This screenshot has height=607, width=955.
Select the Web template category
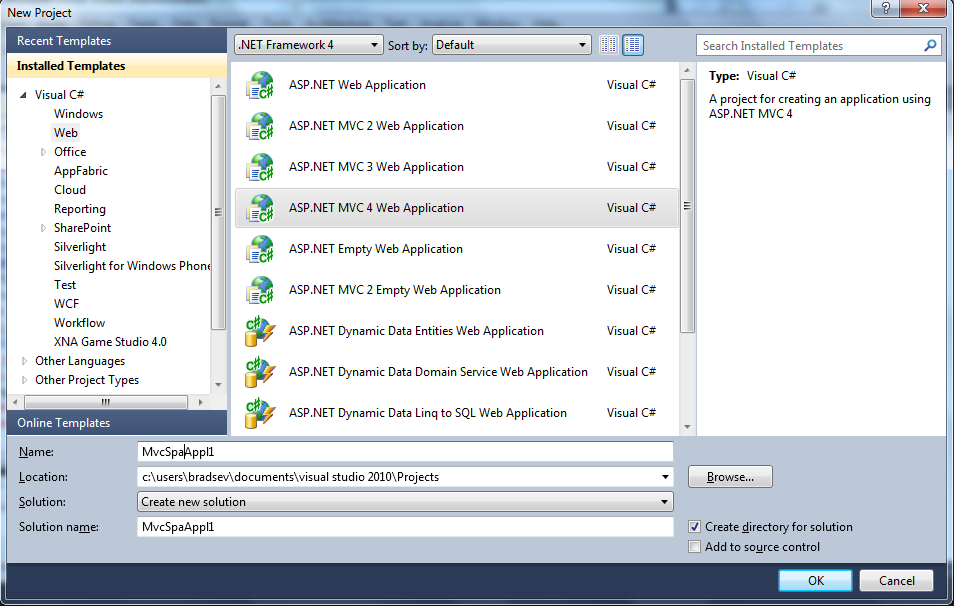66,133
